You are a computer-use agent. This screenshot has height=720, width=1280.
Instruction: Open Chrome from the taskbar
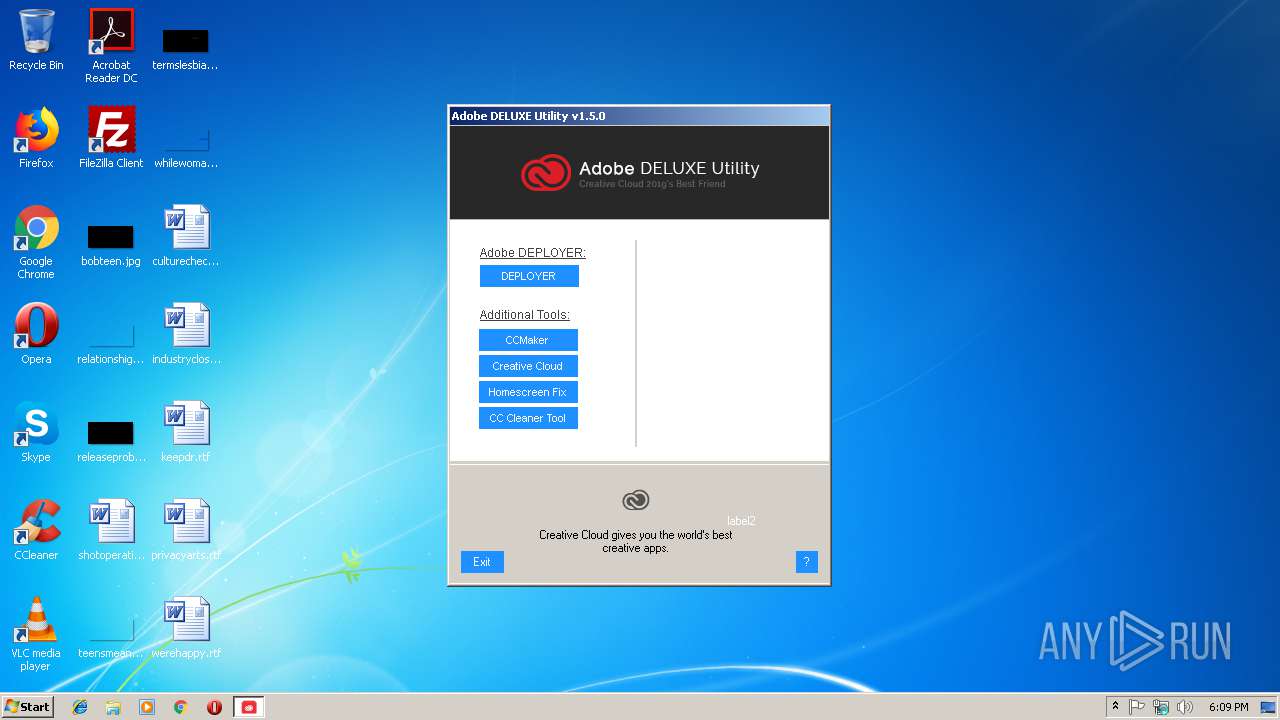tap(180, 707)
